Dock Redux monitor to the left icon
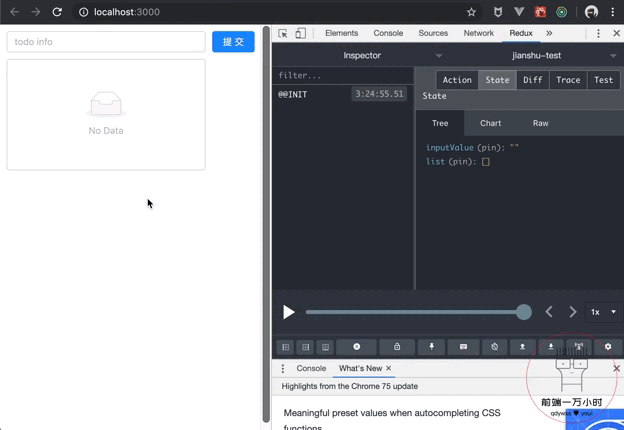This screenshot has height=430, width=624. click(285, 347)
